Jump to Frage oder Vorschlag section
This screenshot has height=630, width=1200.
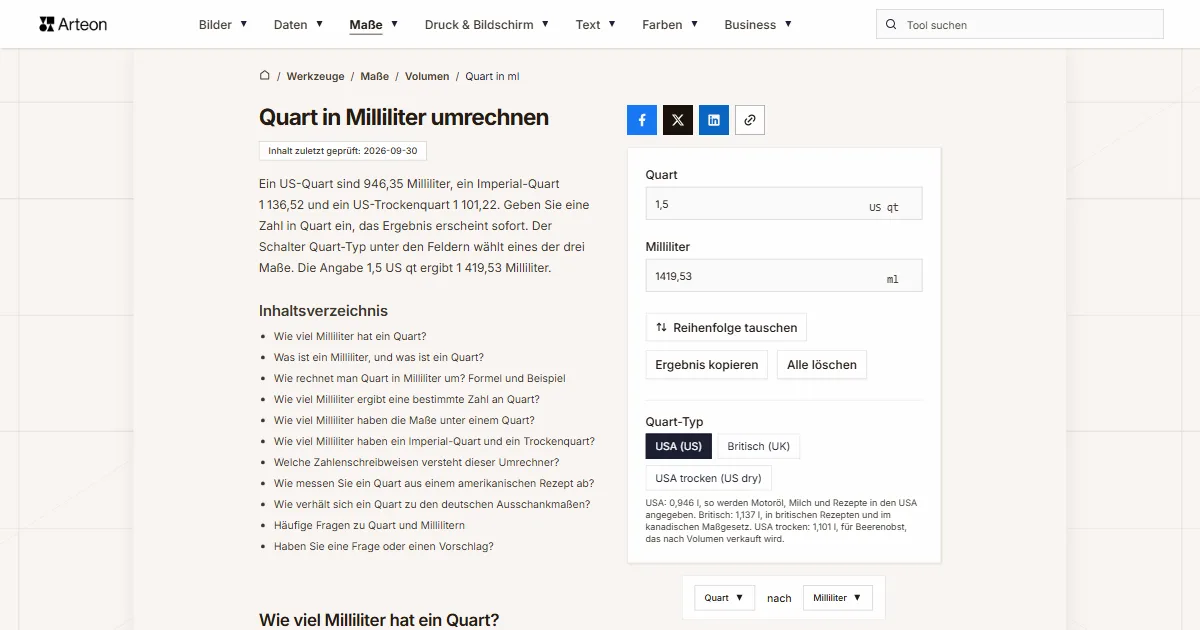384,546
